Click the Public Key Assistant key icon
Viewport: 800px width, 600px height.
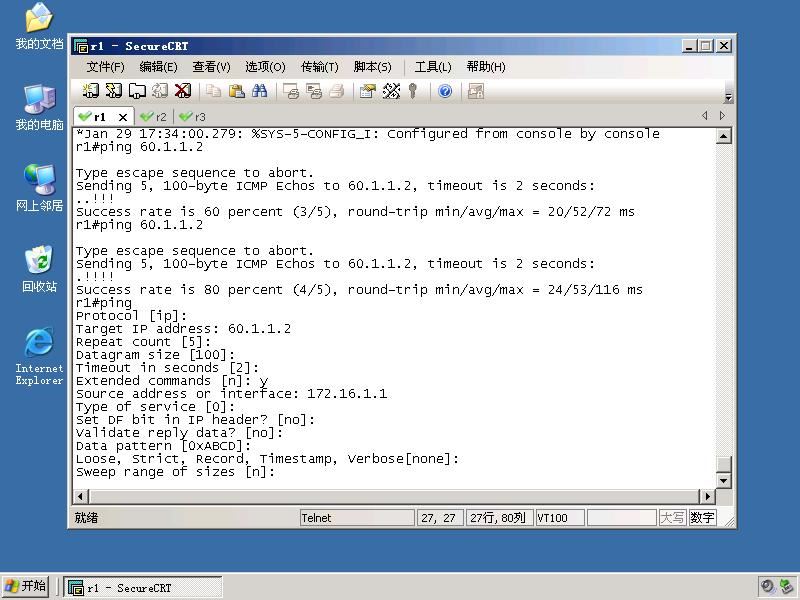coord(413,91)
